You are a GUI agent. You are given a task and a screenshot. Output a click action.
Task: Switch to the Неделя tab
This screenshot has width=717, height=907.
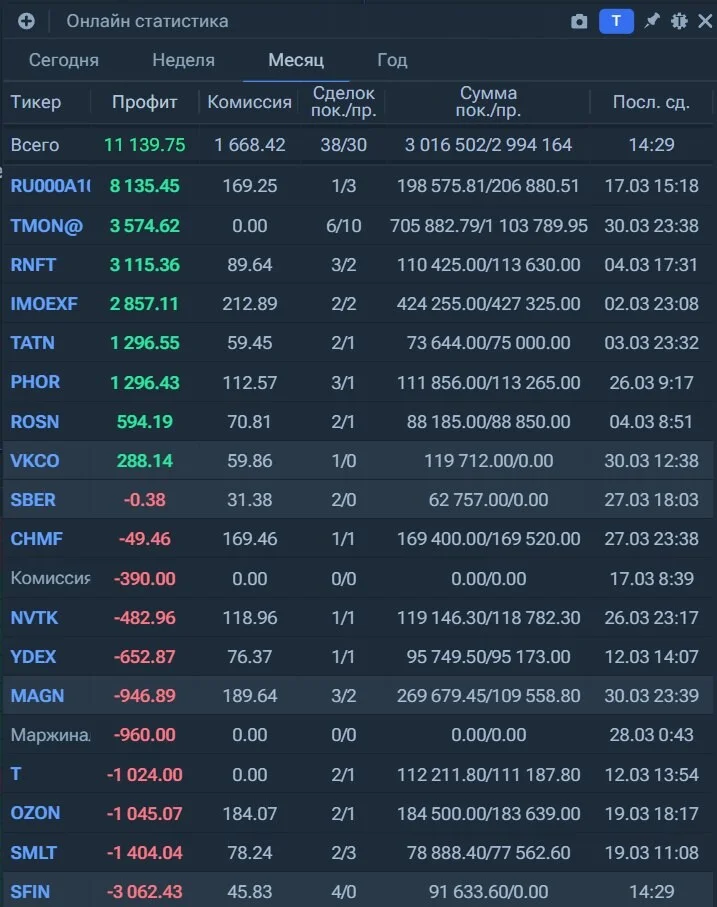[x=183, y=60]
